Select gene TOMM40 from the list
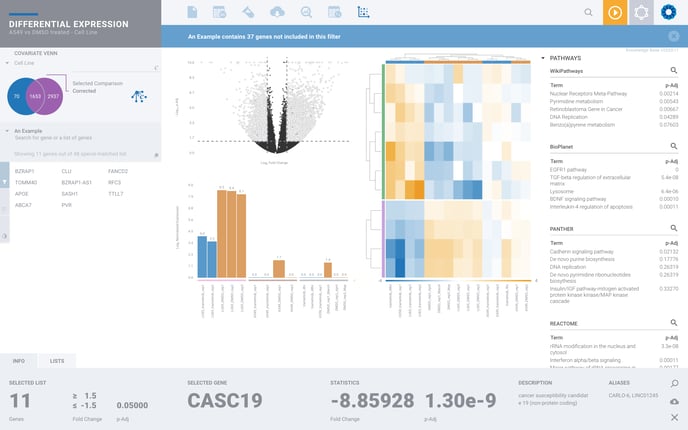This screenshot has width=688, height=430. 26,183
